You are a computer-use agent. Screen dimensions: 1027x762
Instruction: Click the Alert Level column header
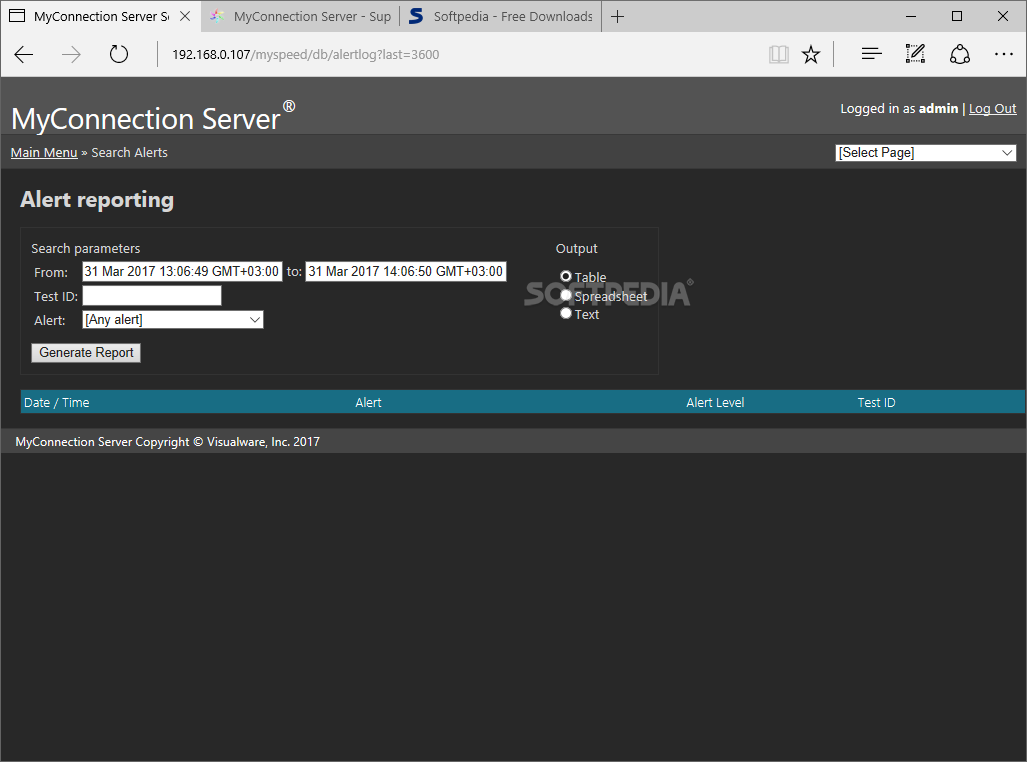pyautogui.click(x=715, y=403)
